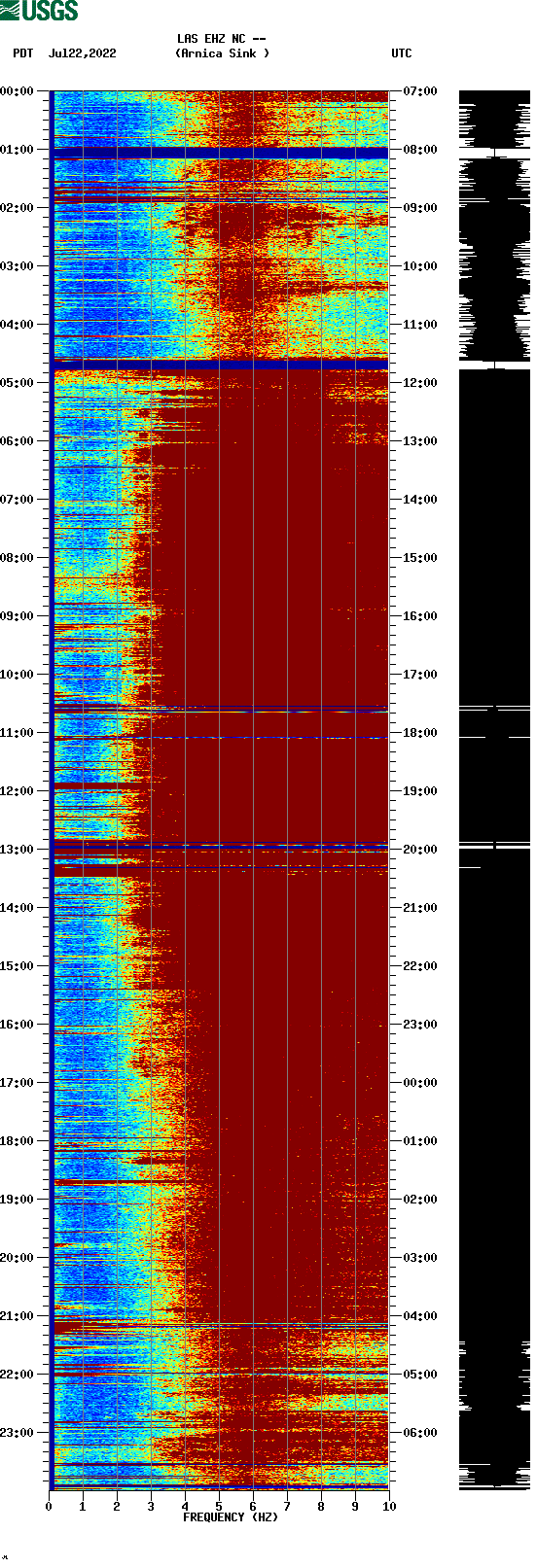
Task: Click the 14:00 UTC time label
Action: (x=420, y=500)
